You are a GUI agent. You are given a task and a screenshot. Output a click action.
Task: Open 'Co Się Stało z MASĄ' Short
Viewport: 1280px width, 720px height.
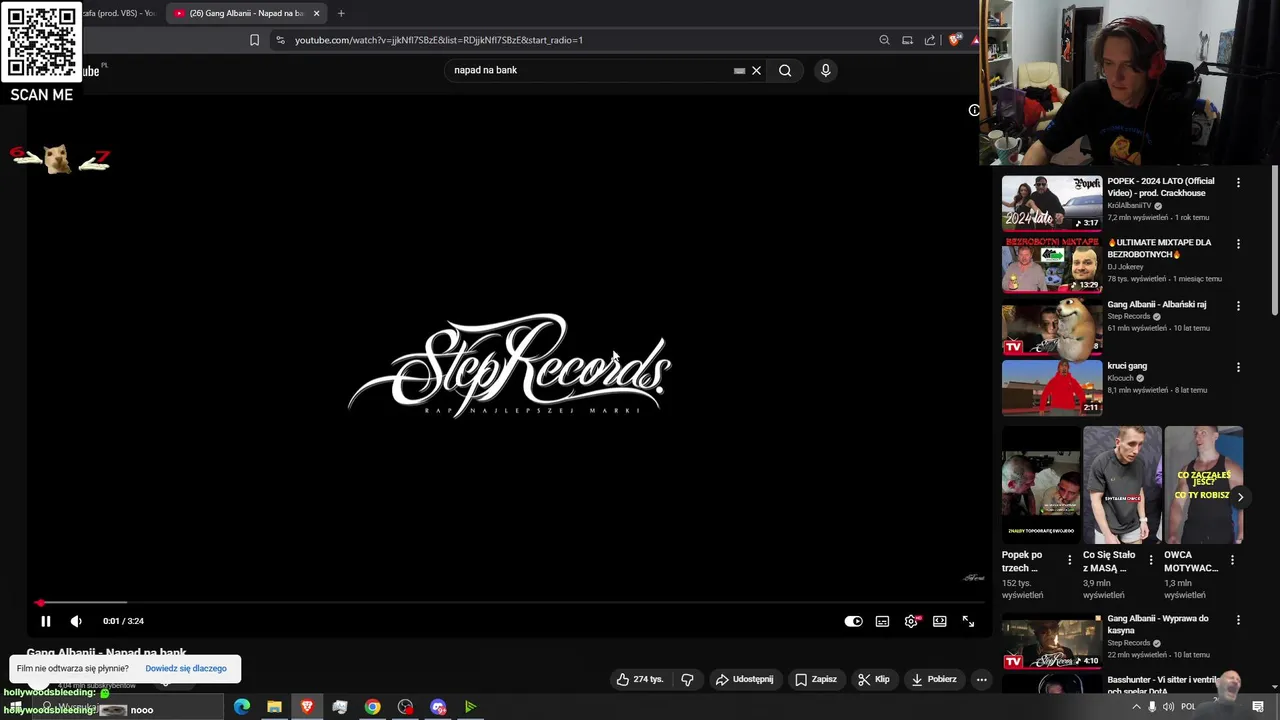[x=1122, y=485]
